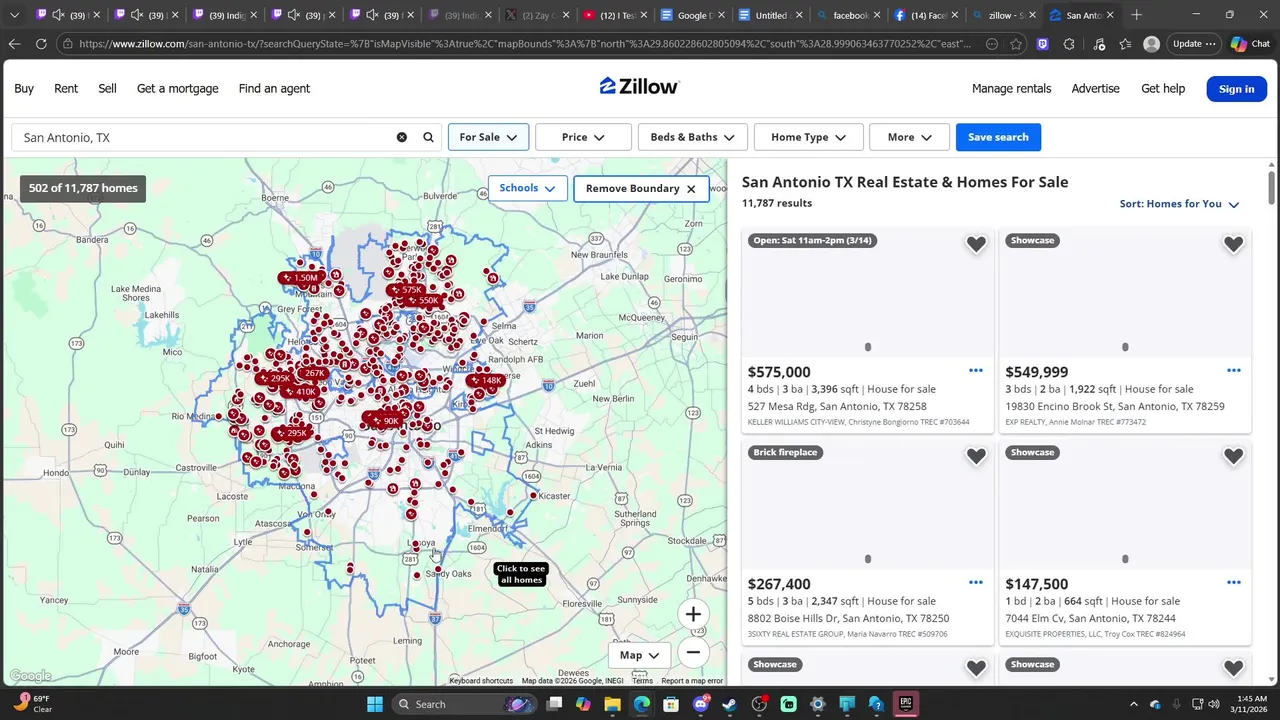Open the browser extensions icon
This screenshot has width=1280, height=720.
pyautogui.click(x=1069, y=44)
